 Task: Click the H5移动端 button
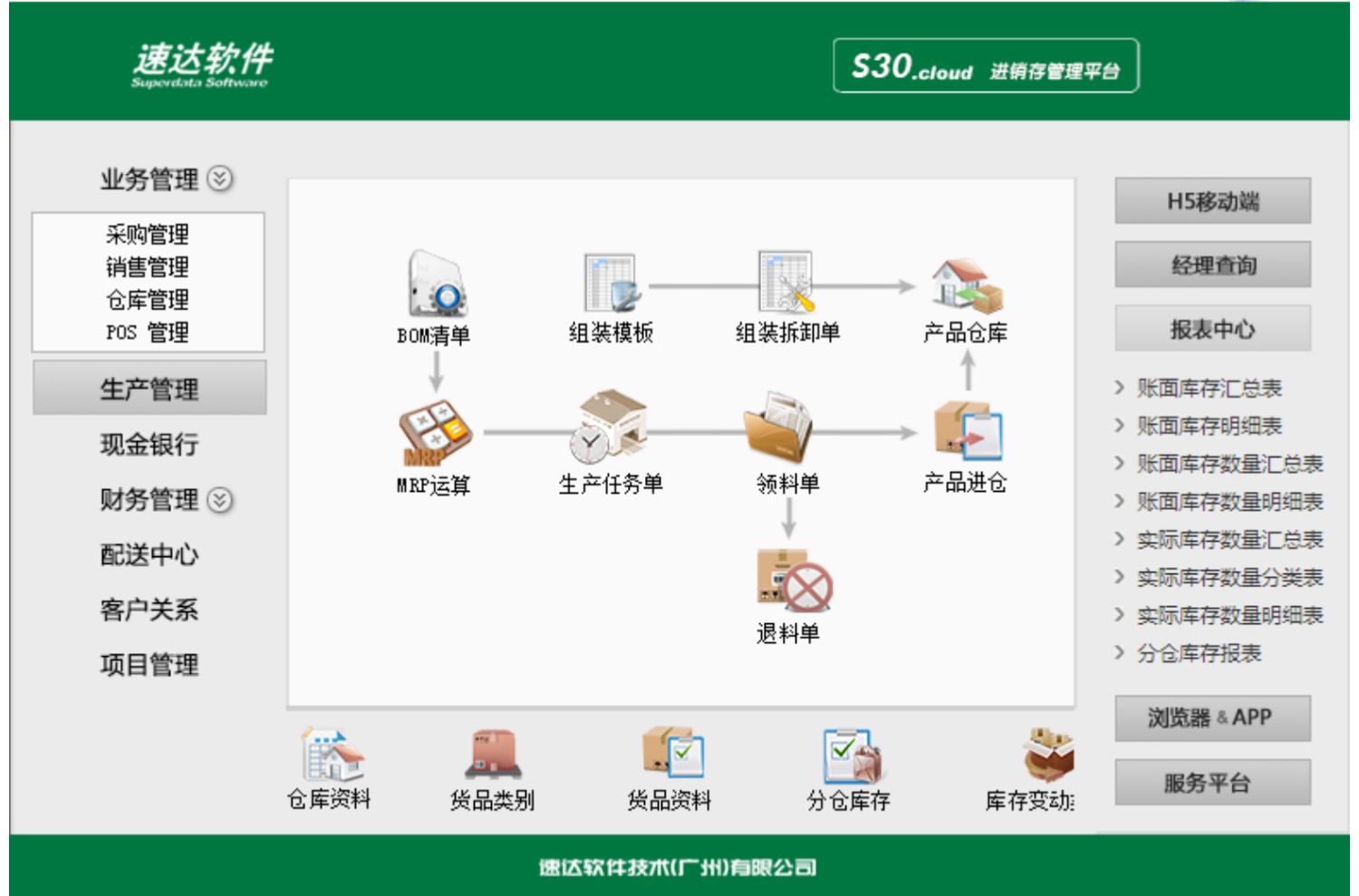pyautogui.click(x=1212, y=200)
